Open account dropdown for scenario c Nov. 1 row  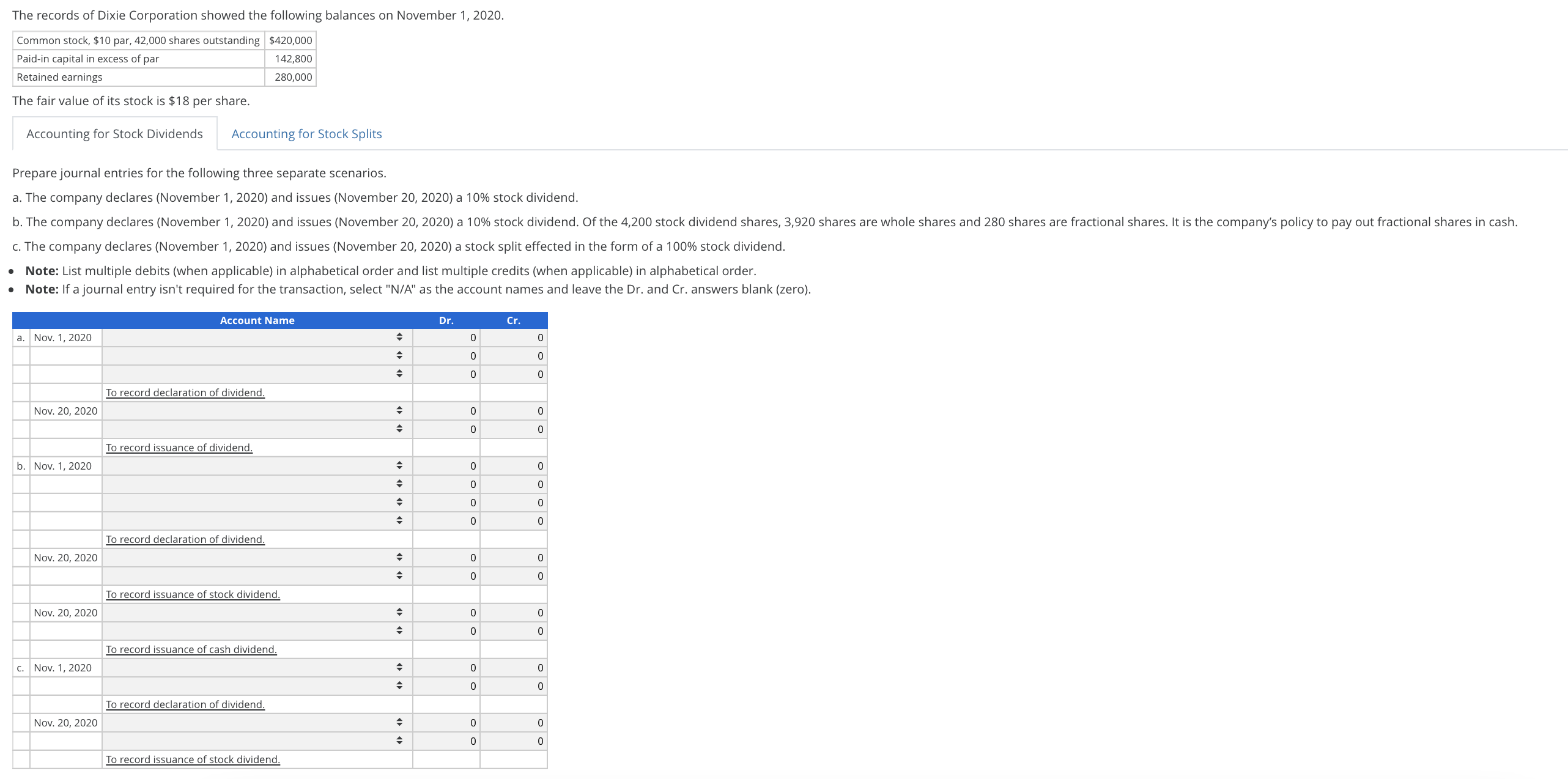(x=257, y=668)
